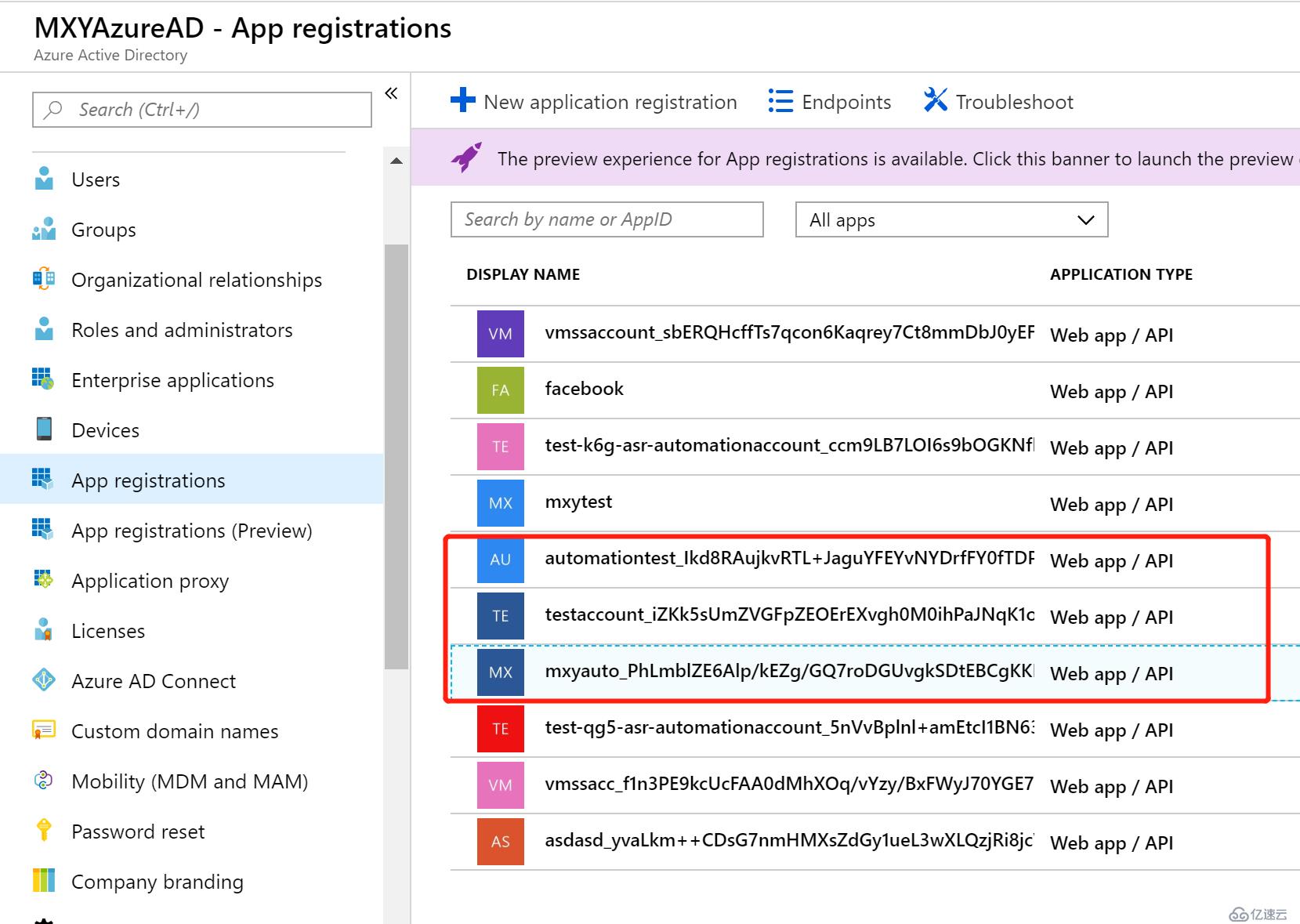Viewport: 1300px width, 924px height.
Task: Click the pink VM tile for vmssacc
Action: tap(501, 785)
